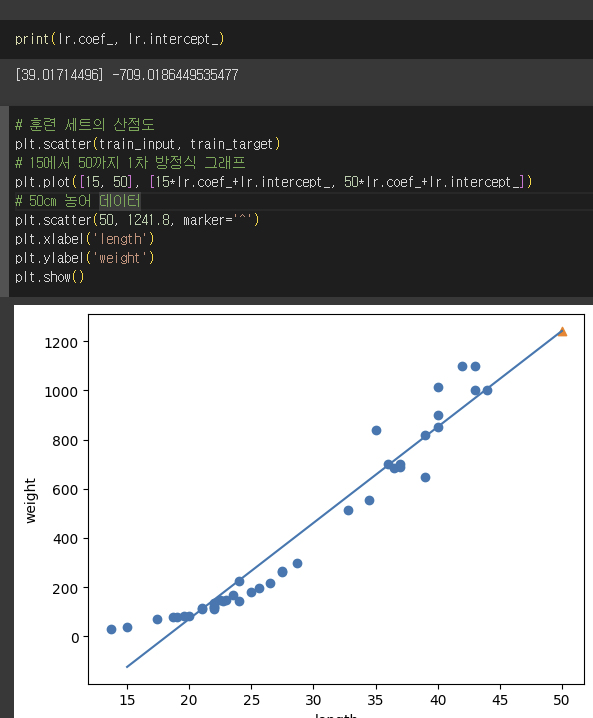The width and height of the screenshot is (593, 718).
Task: Click the 1000 y-axis tick label
Action: pyautogui.click(x=61, y=392)
